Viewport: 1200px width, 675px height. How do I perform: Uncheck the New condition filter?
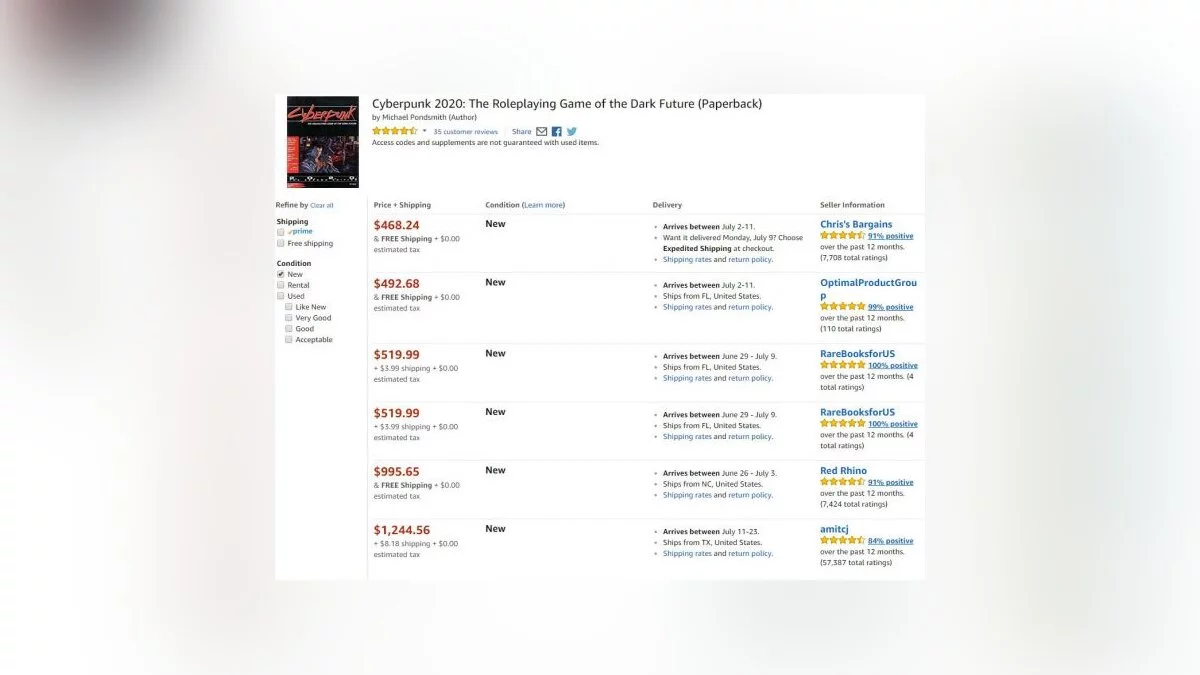(281, 274)
